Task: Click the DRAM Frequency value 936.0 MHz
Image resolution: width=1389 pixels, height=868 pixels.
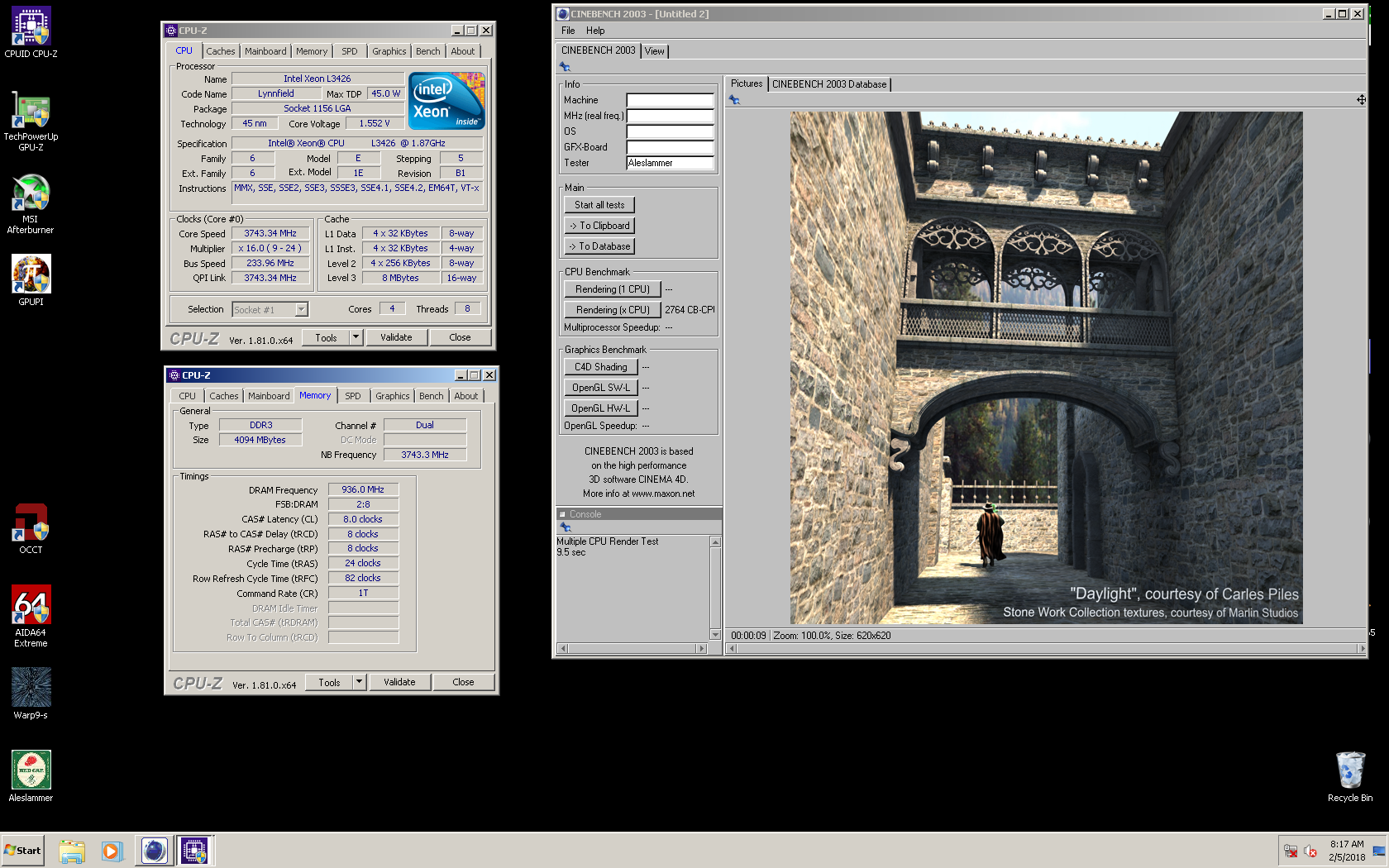Action: (x=363, y=489)
